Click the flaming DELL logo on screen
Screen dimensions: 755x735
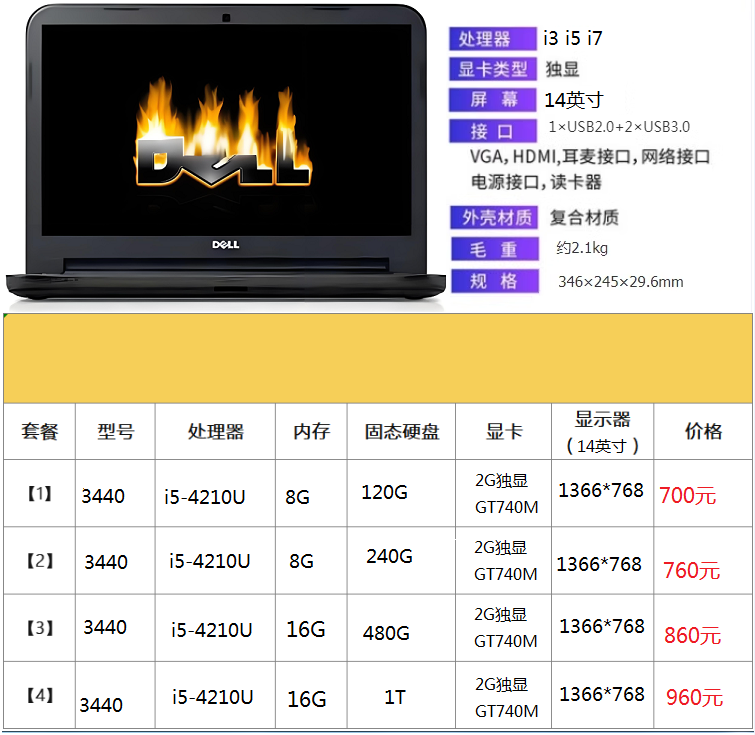pyautogui.click(x=222, y=134)
